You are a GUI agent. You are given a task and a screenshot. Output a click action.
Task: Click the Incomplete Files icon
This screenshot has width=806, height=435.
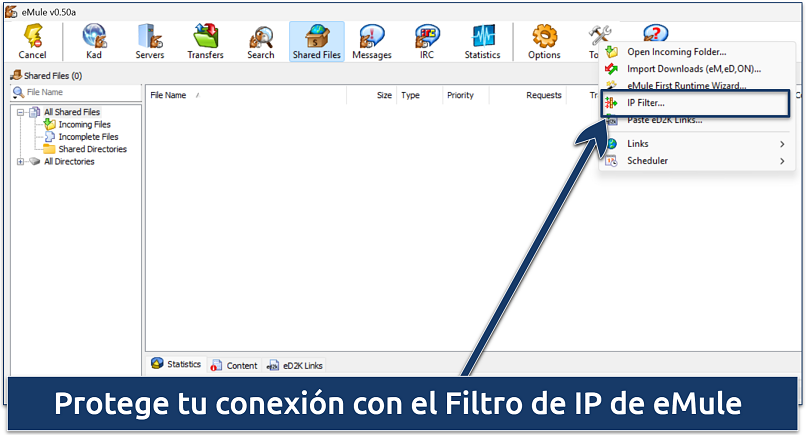[50, 137]
